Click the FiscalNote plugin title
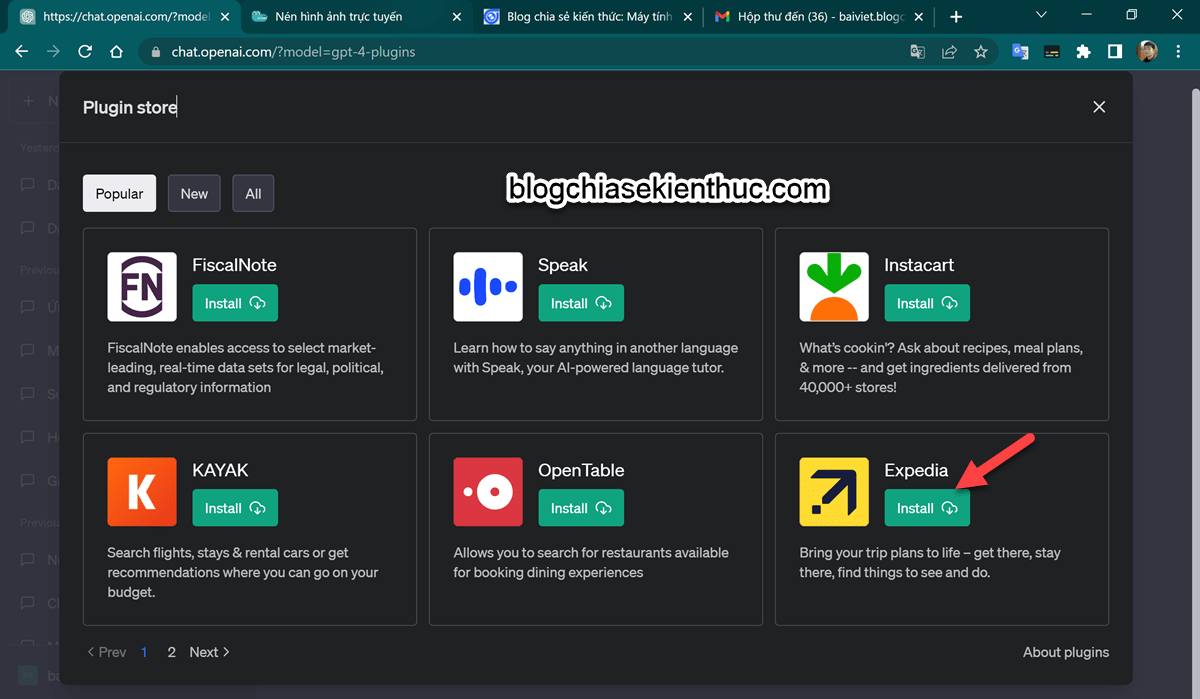 click(234, 265)
